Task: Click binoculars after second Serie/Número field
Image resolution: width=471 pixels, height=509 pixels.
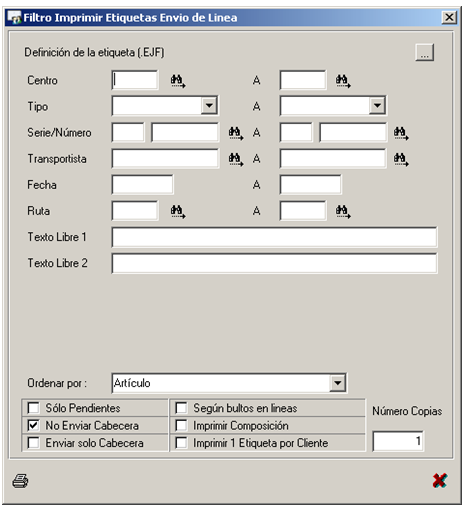Action: tap(401, 133)
